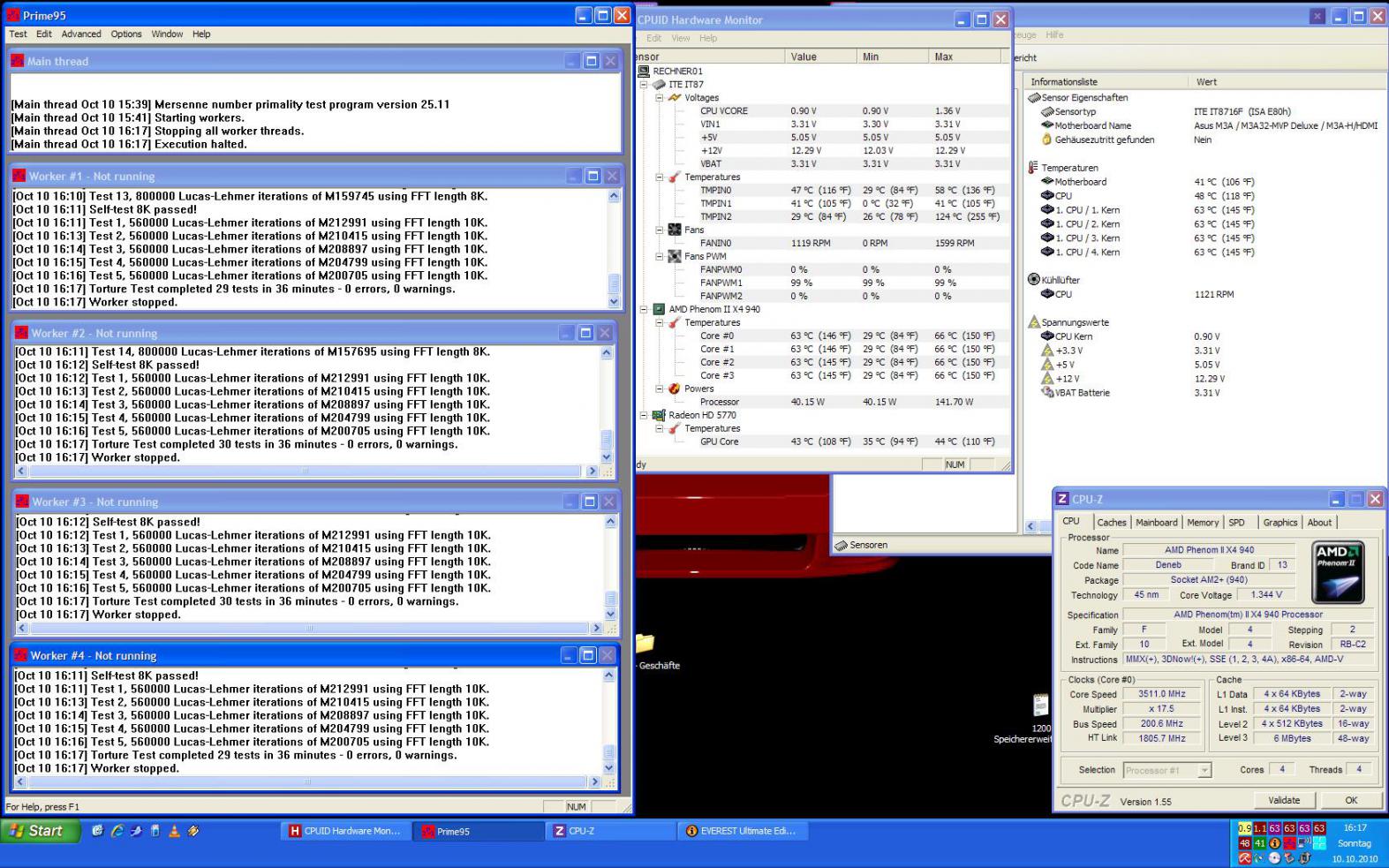Click the Prime95 application icon in title bar
The width and height of the screenshot is (1389, 868).
(12, 15)
